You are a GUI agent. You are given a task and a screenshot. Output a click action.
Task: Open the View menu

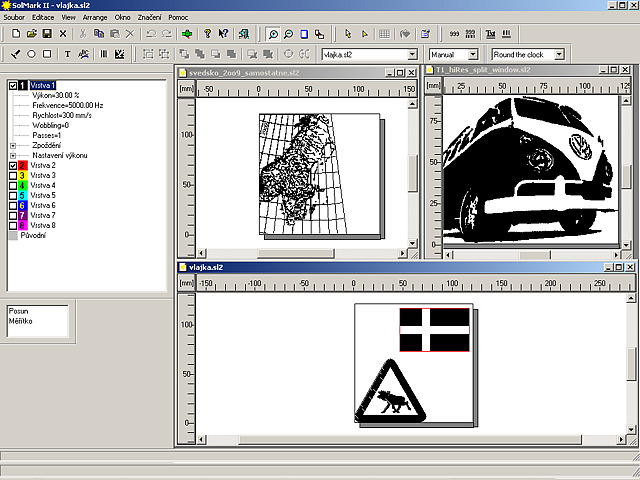(68, 17)
